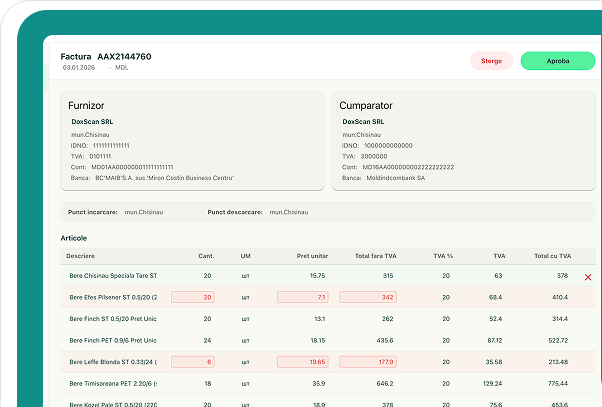Screen dimensions: 602x407
Task: Select buyer account MD16AA000000002222222222
Action: 408,167
